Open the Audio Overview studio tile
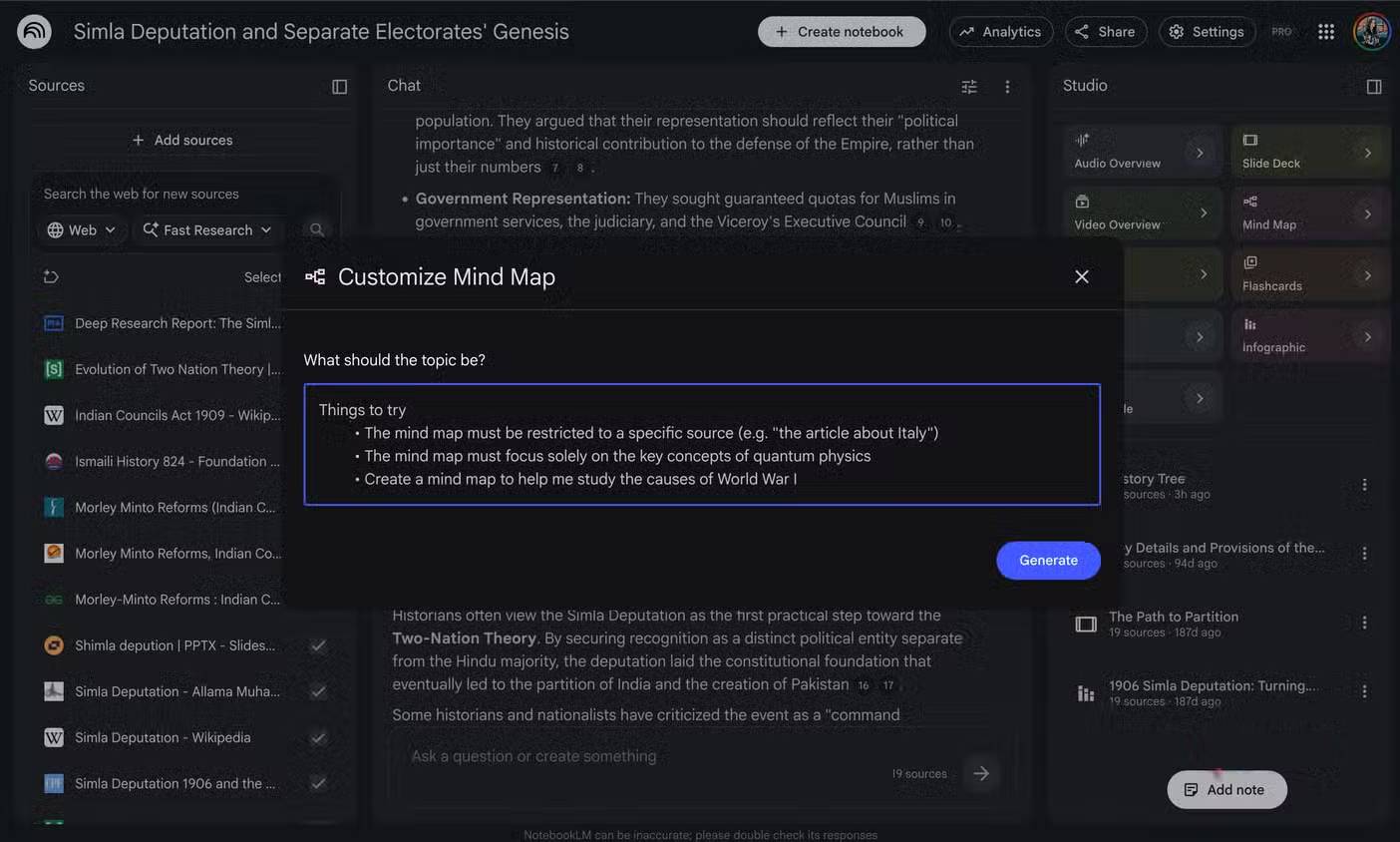1400x842 pixels. coord(1143,153)
